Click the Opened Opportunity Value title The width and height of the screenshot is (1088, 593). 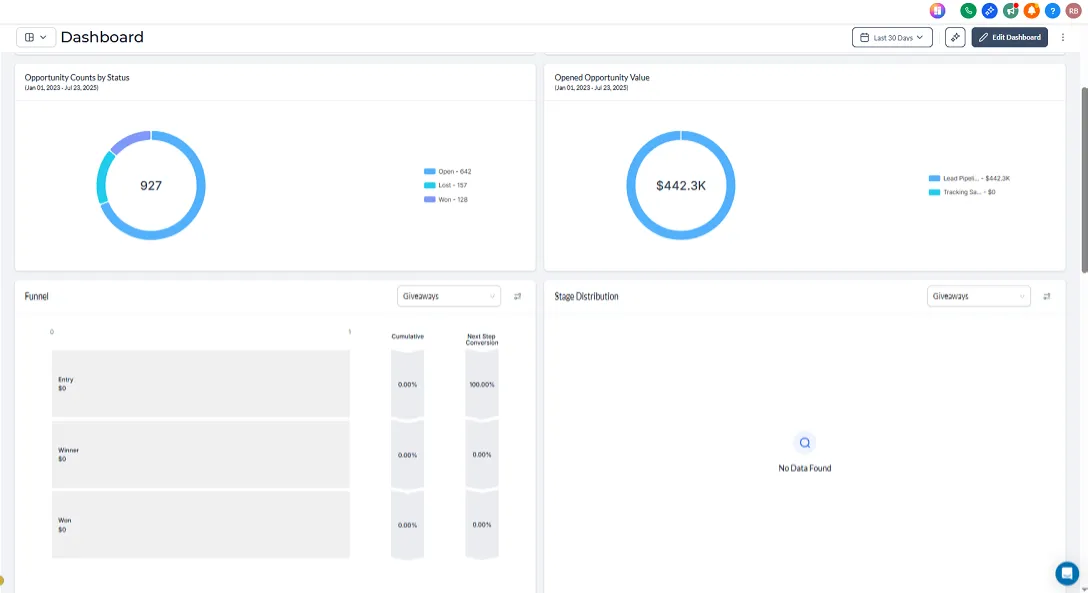(x=602, y=78)
